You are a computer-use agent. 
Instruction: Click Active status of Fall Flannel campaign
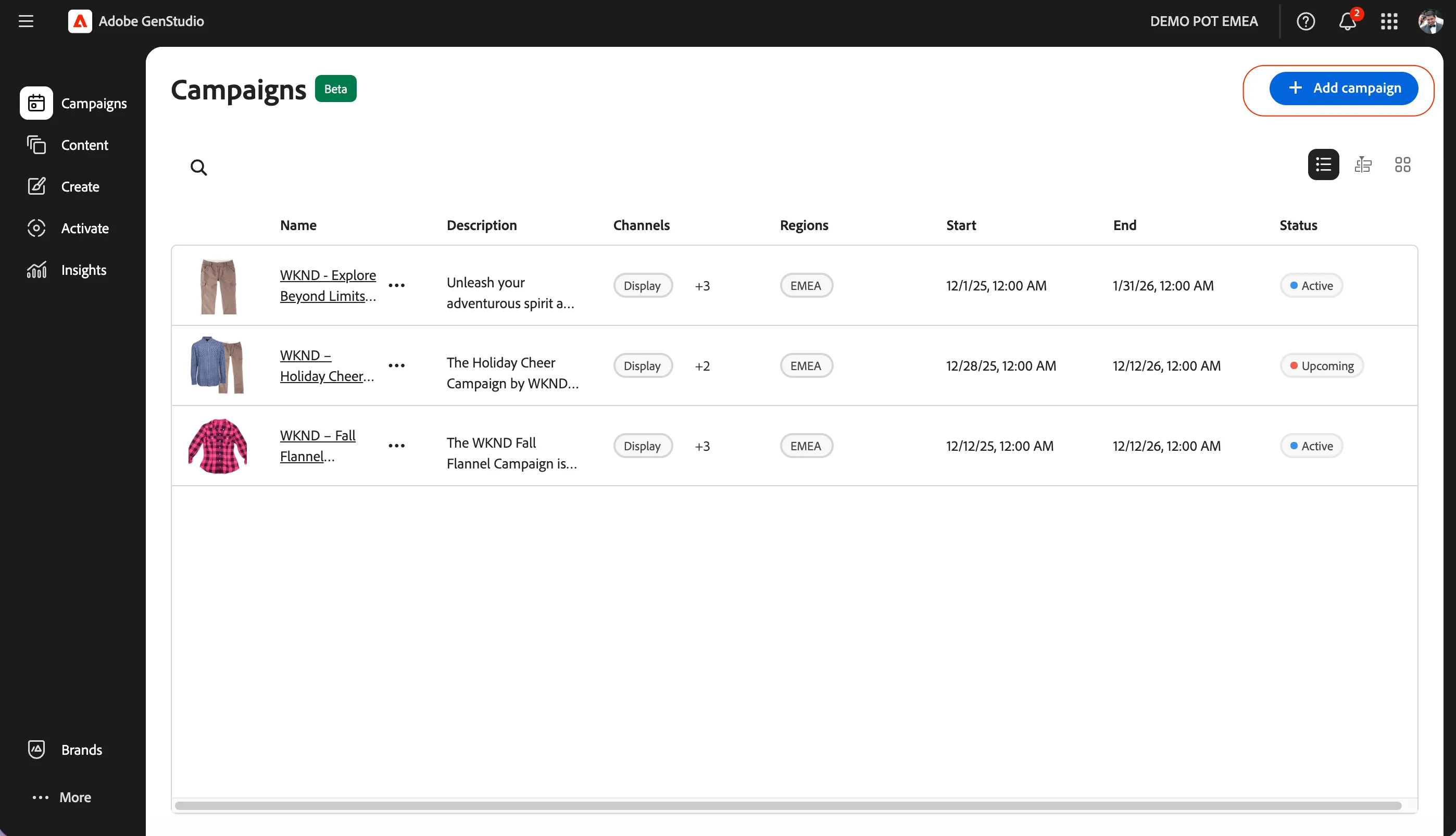1311,446
